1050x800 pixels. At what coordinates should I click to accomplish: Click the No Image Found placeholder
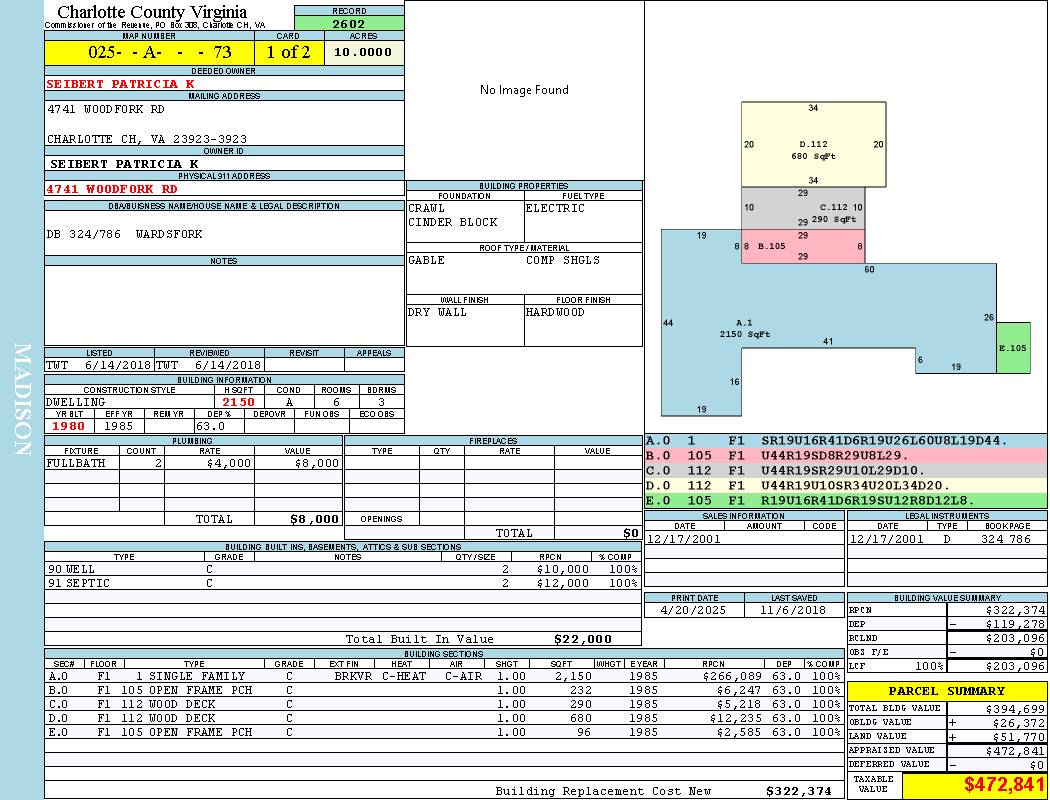tap(524, 90)
